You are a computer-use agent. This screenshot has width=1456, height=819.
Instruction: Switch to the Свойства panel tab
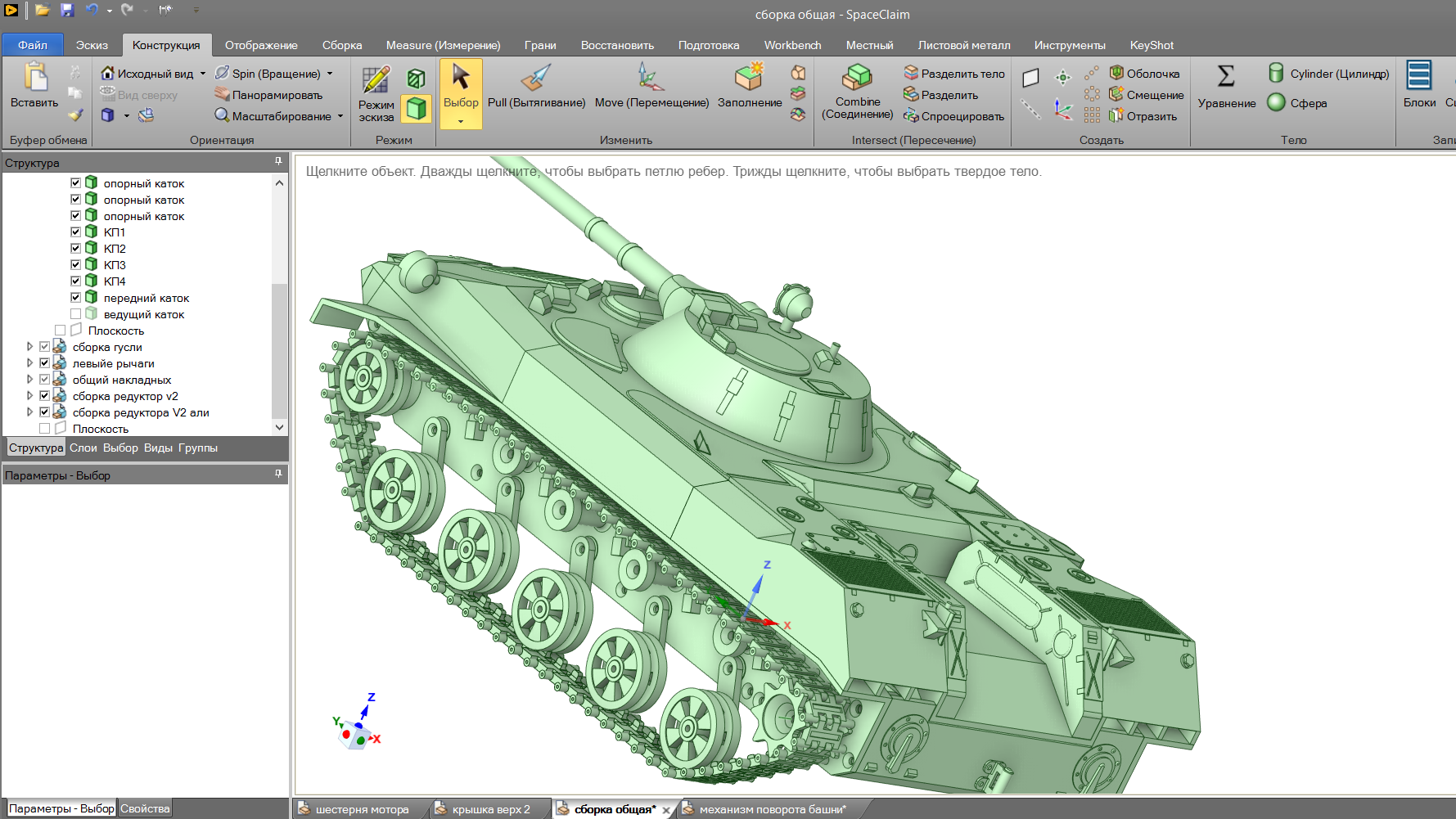point(145,808)
